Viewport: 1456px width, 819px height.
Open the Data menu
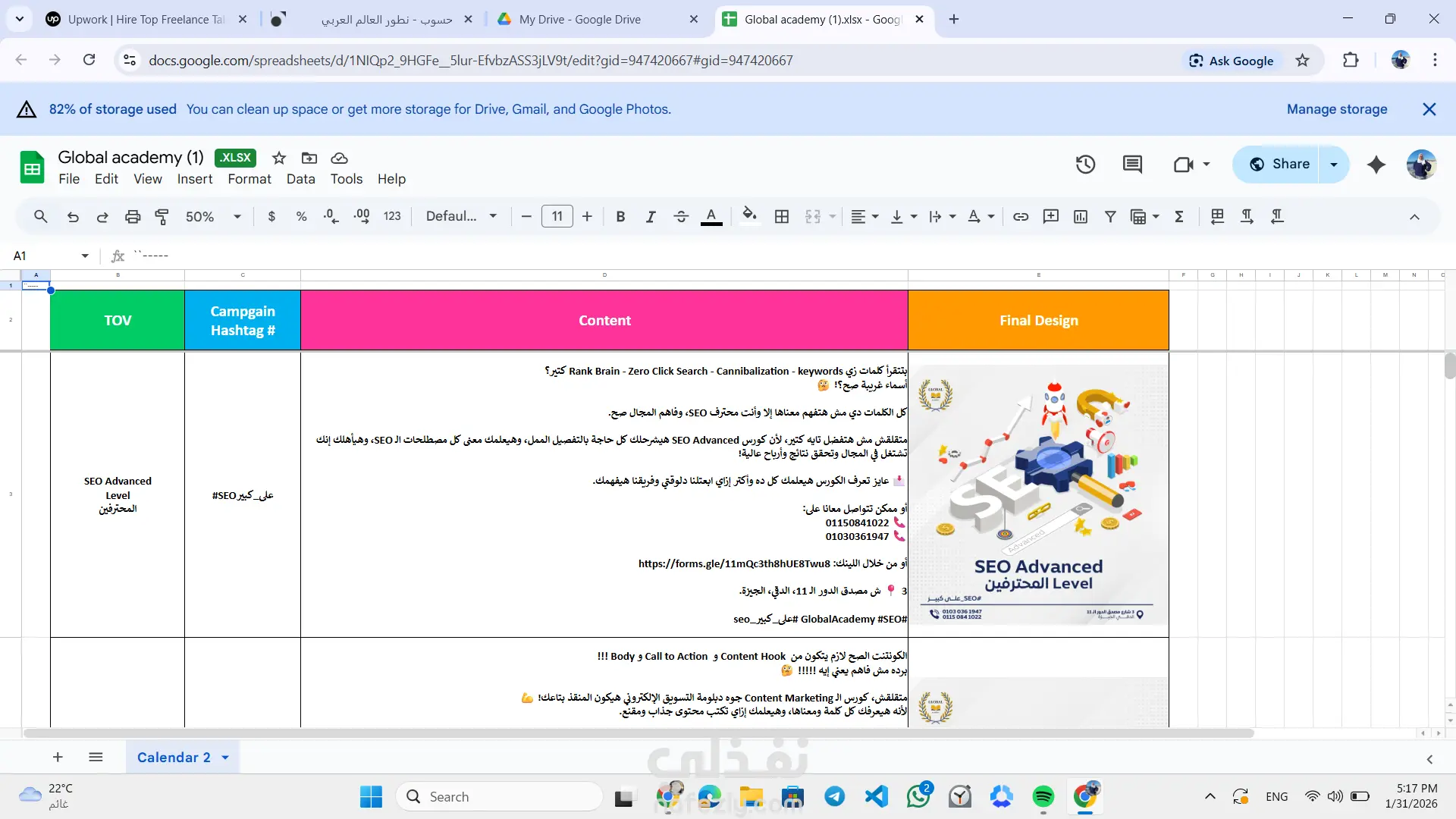(x=300, y=179)
